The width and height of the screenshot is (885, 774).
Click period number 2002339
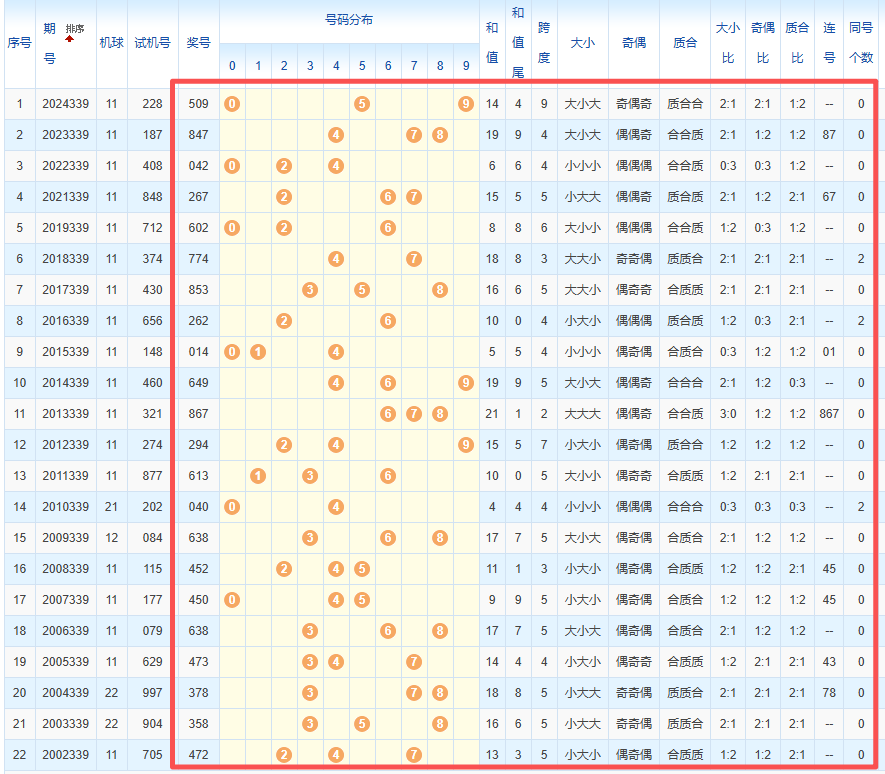pos(65,755)
